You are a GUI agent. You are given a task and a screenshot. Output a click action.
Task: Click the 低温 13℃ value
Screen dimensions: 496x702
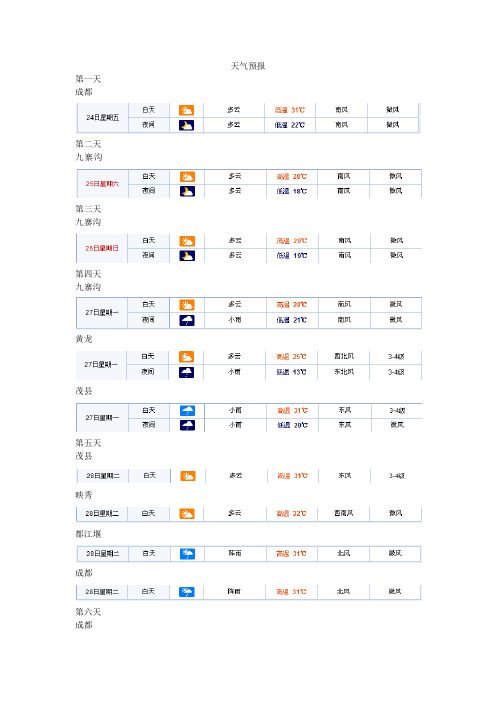pos(291,372)
